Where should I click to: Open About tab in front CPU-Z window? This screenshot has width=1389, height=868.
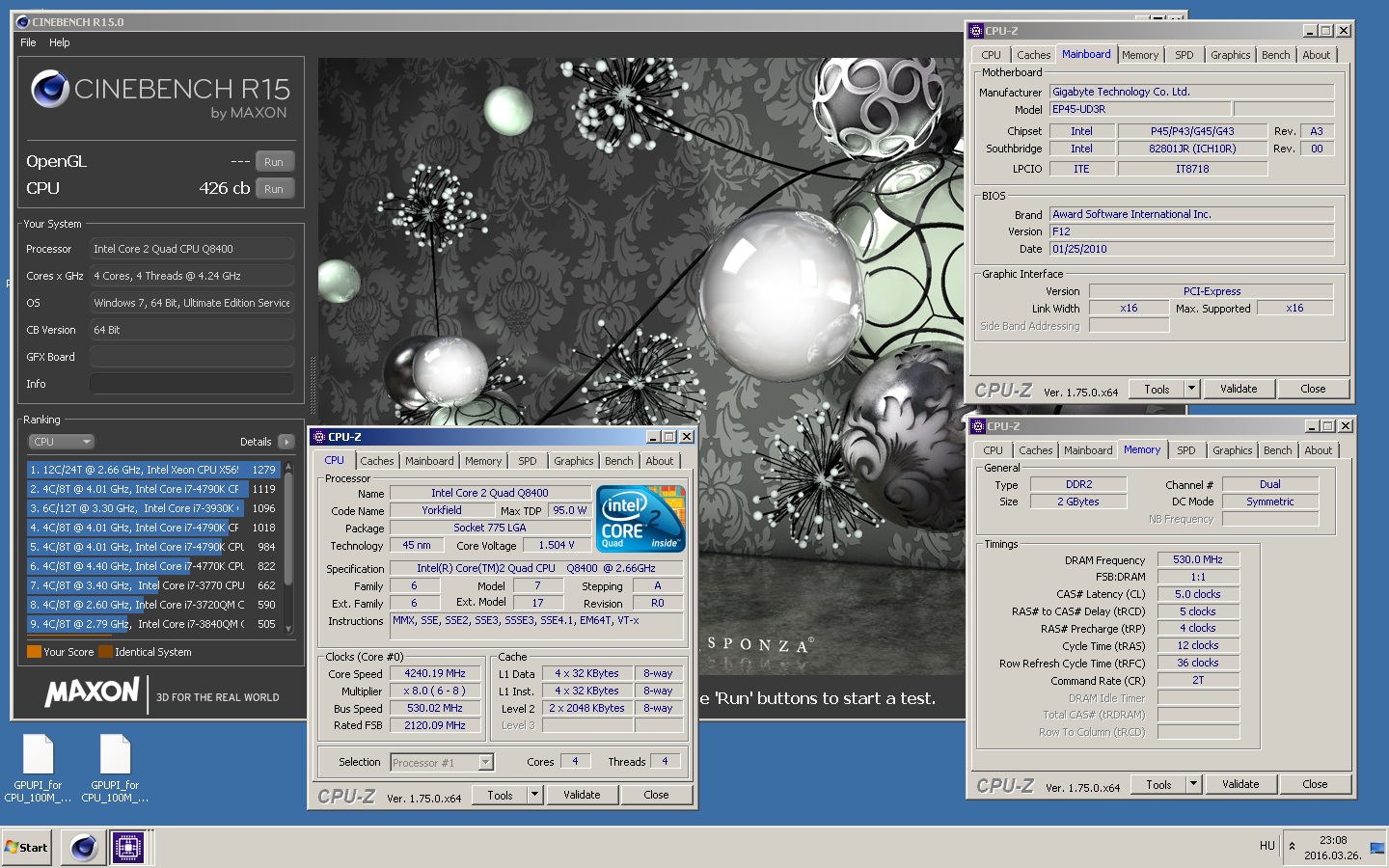pos(660,461)
